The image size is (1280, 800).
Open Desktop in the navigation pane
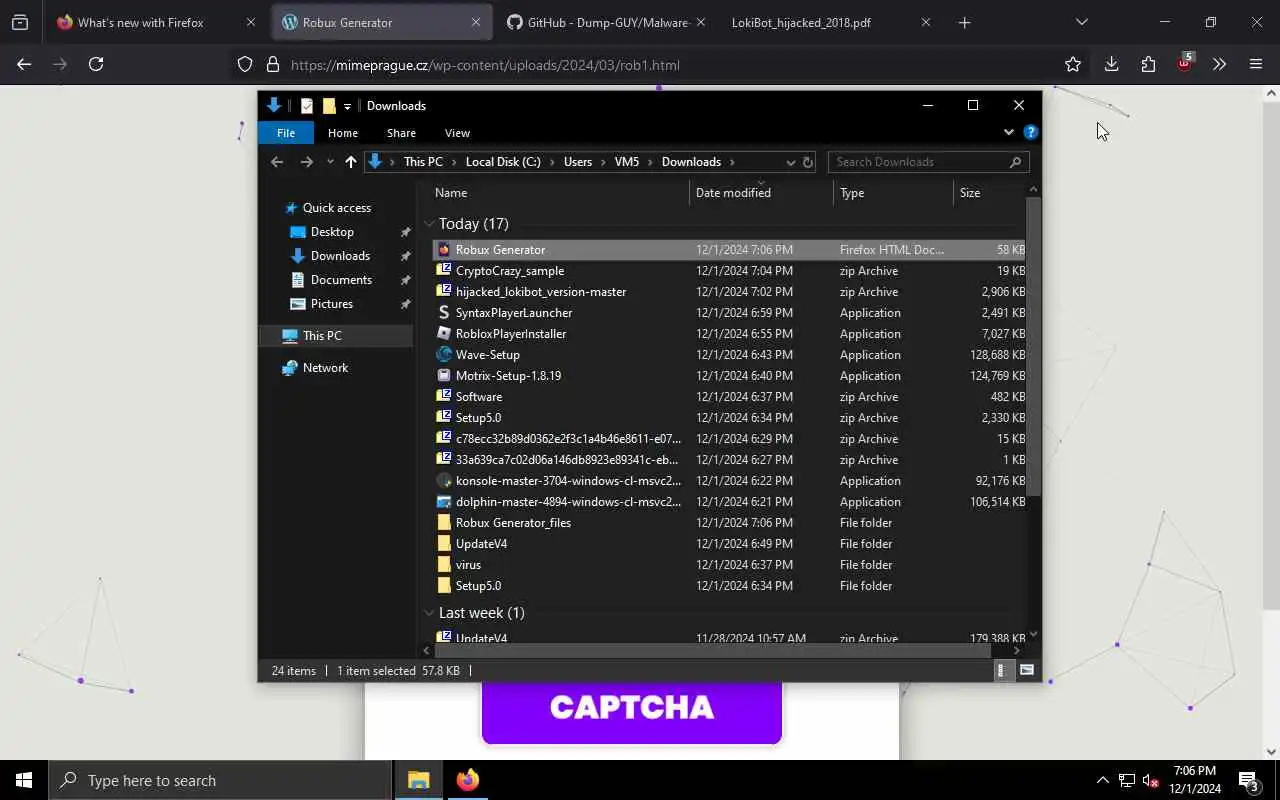332,232
